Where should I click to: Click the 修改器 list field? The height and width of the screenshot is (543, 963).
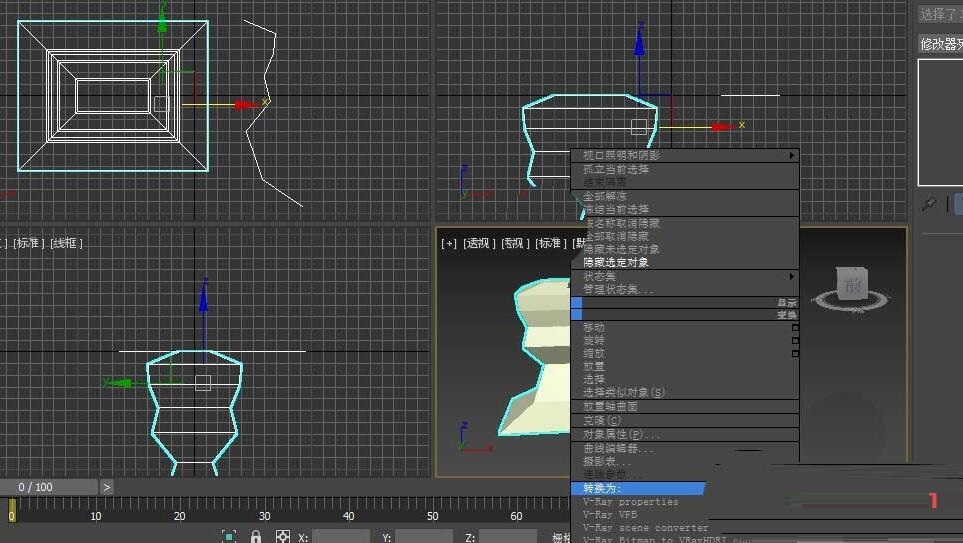940,44
